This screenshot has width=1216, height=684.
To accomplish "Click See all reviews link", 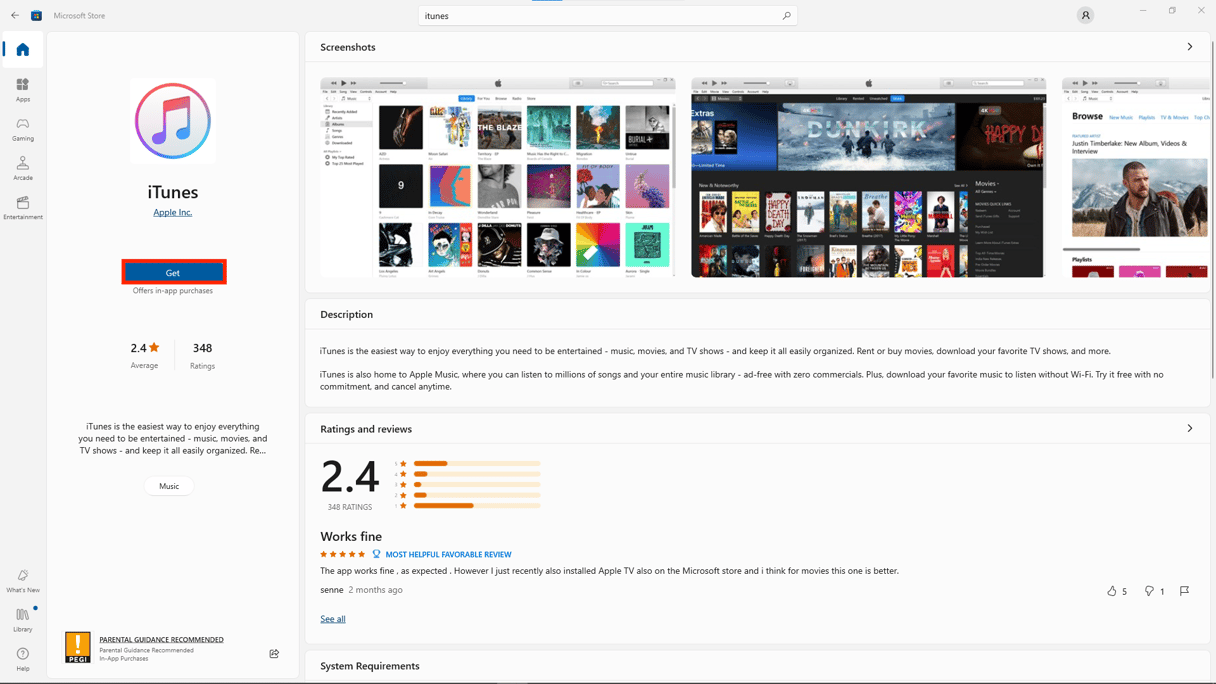I will click(x=332, y=619).
